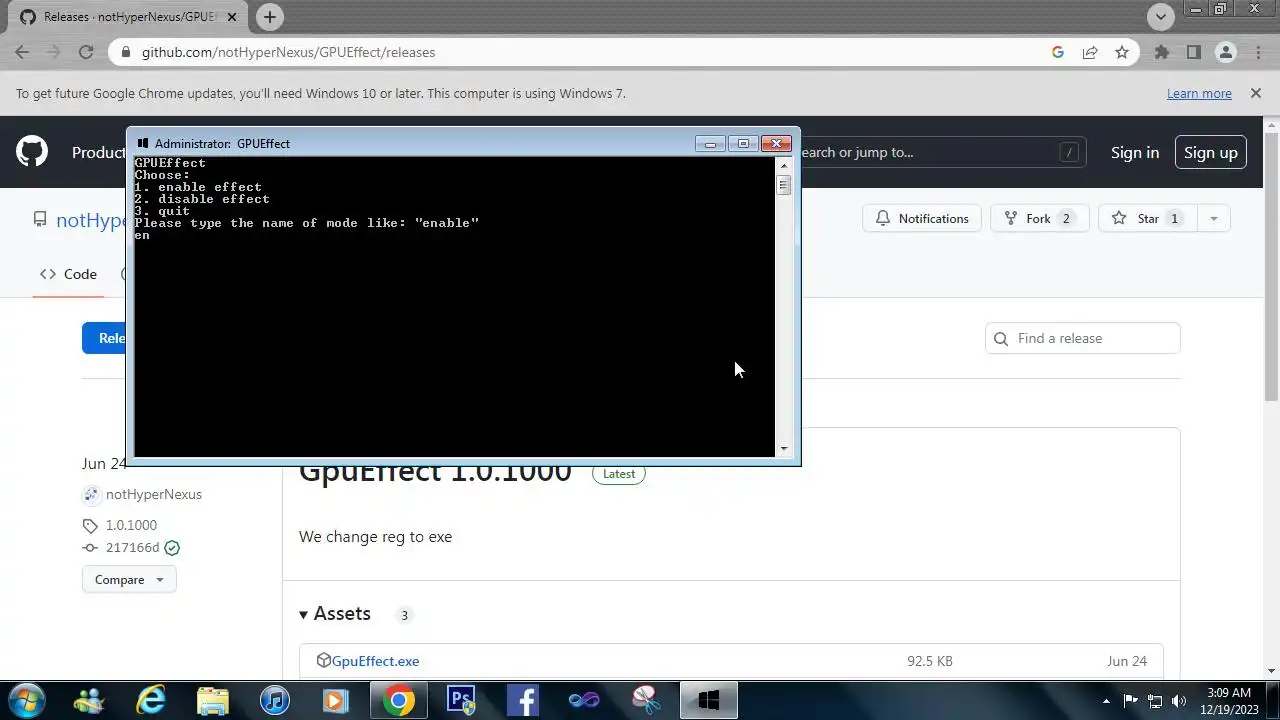Click the site lock icon
1280x720 pixels.
tap(125, 52)
